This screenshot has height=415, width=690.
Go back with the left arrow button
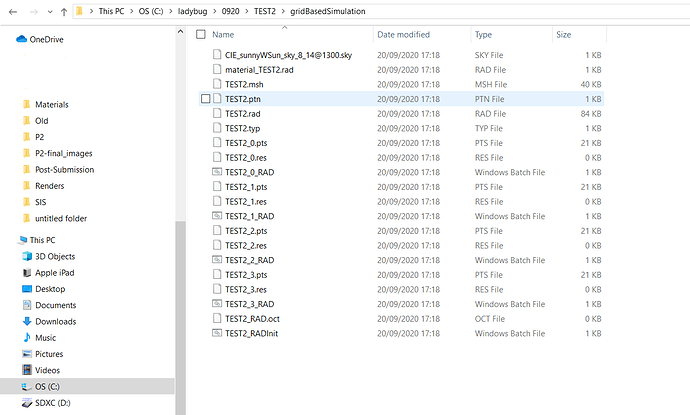[x=13, y=12]
